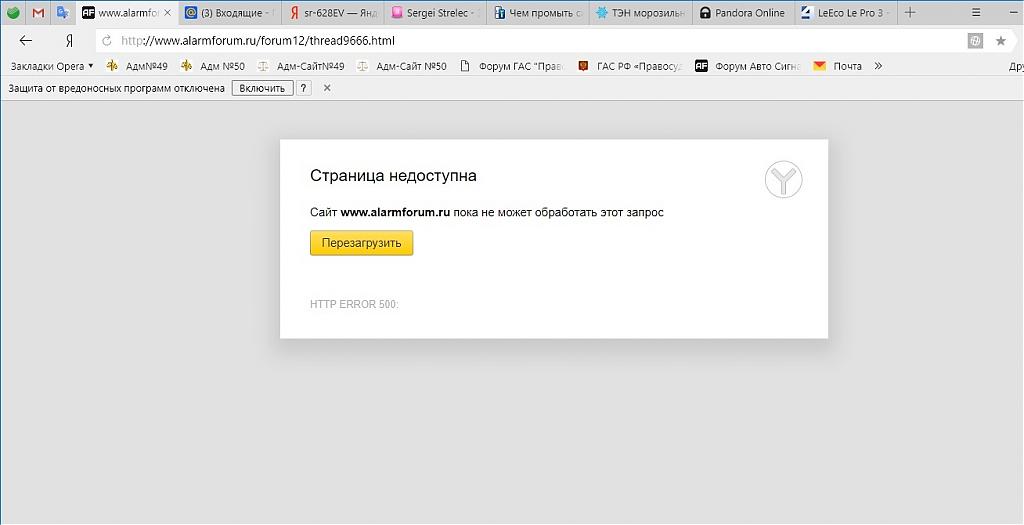Open the pinned translator tab

tap(62, 13)
